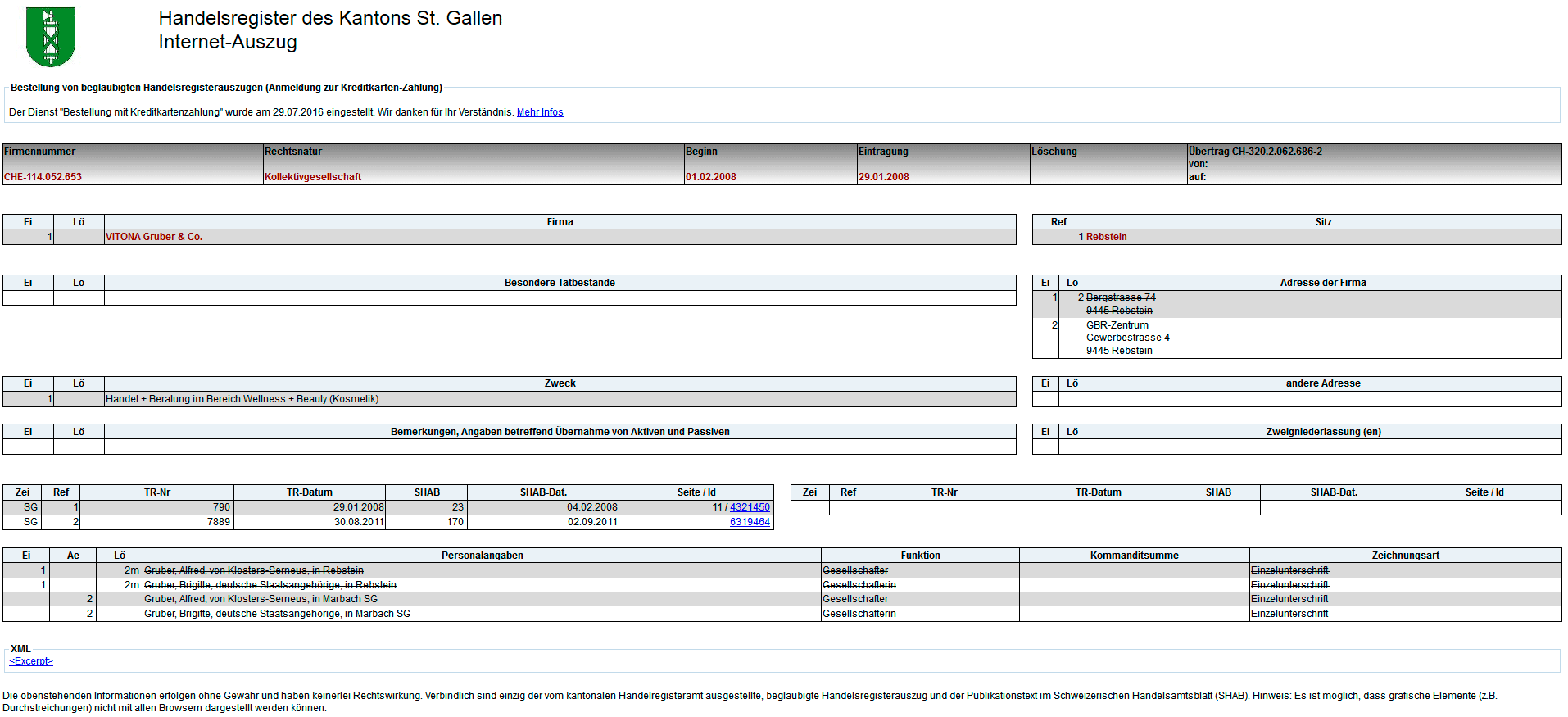
Task: Click TR-Datum 30.08.2011 cell
Action: coord(310,522)
